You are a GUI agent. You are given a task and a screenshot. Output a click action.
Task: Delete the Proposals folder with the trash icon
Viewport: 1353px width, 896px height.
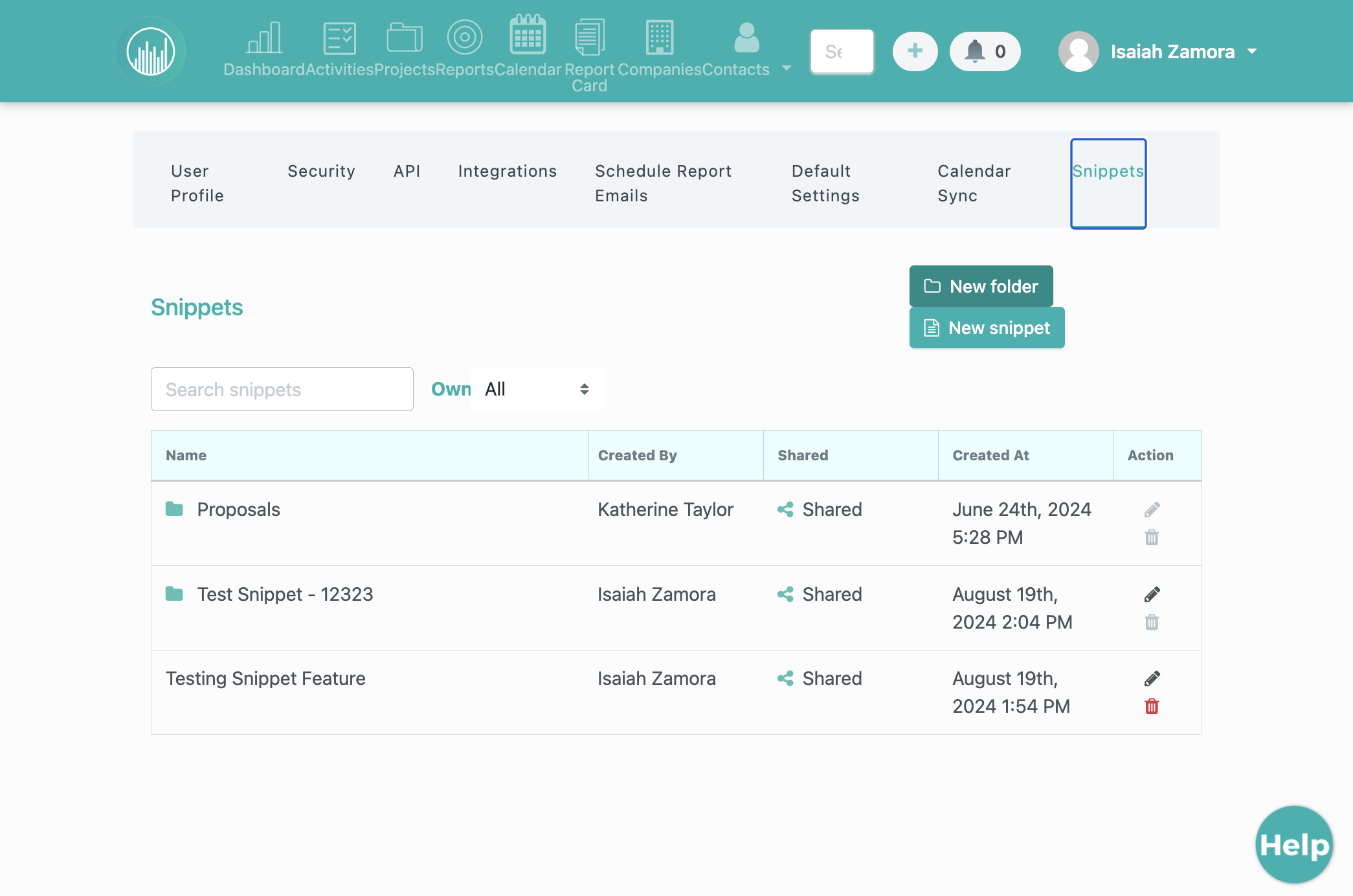pyautogui.click(x=1152, y=537)
